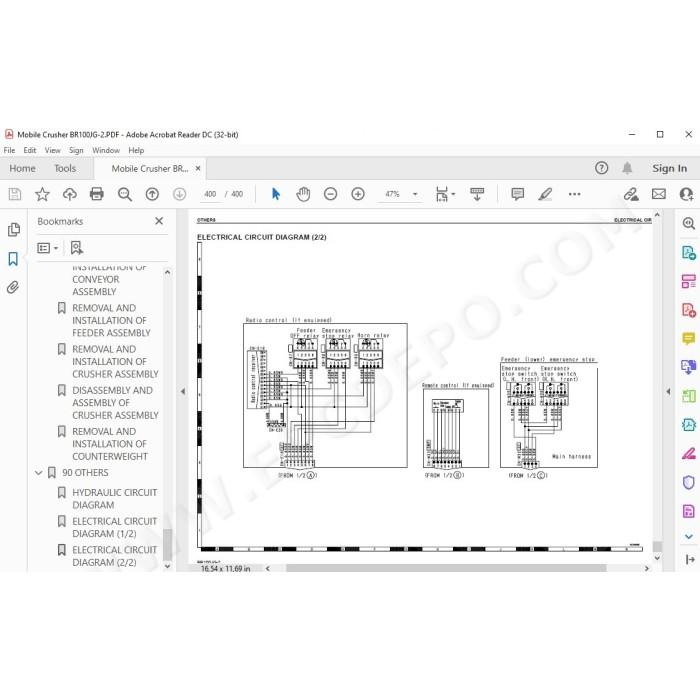Open the notifications bell

pyautogui.click(x=627, y=168)
